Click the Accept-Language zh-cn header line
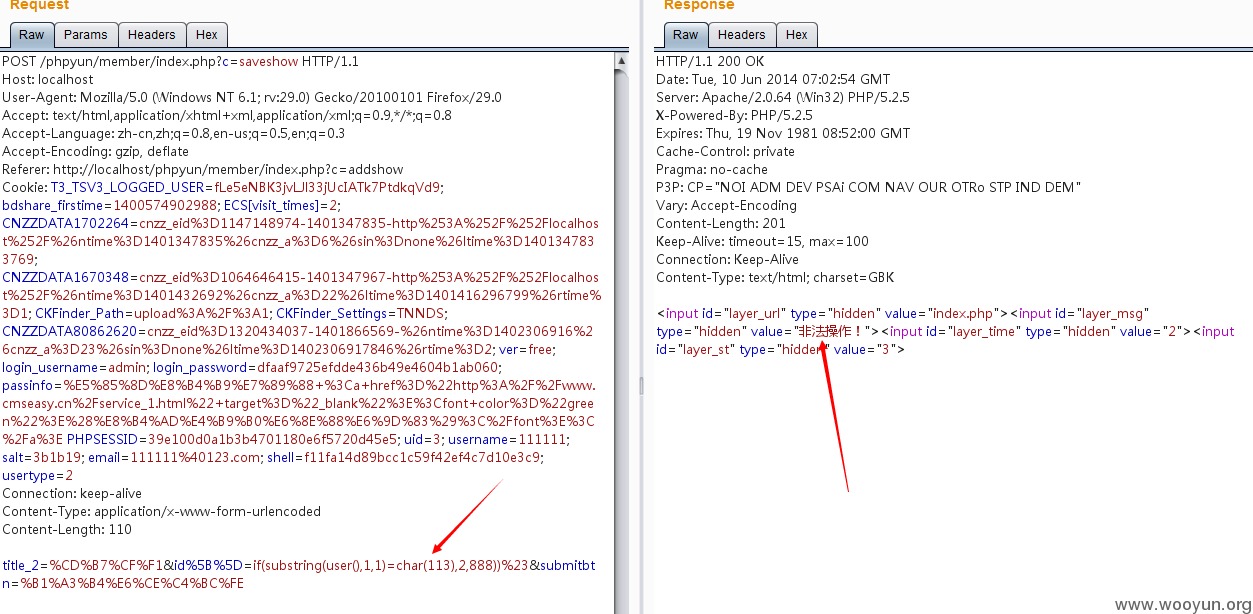This screenshot has width=1253, height=614. pyautogui.click(x=174, y=133)
